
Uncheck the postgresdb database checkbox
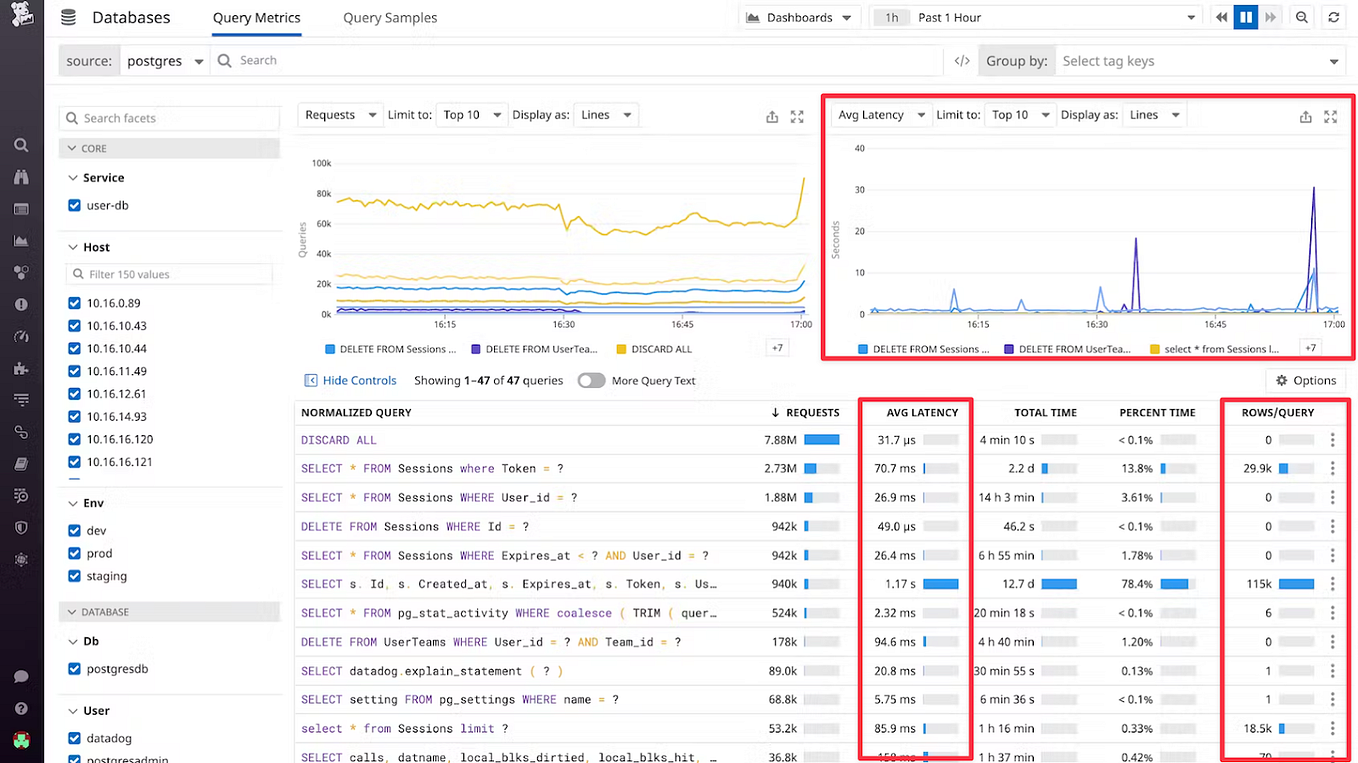[x=74, y=669]
